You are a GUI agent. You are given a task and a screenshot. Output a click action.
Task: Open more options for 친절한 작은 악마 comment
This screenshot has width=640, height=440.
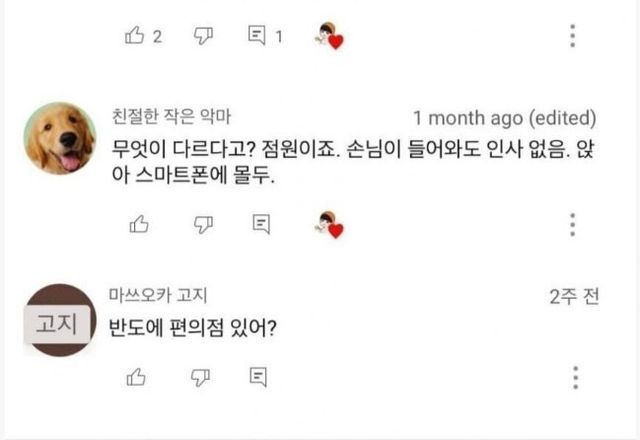click(x=573, y=224)
